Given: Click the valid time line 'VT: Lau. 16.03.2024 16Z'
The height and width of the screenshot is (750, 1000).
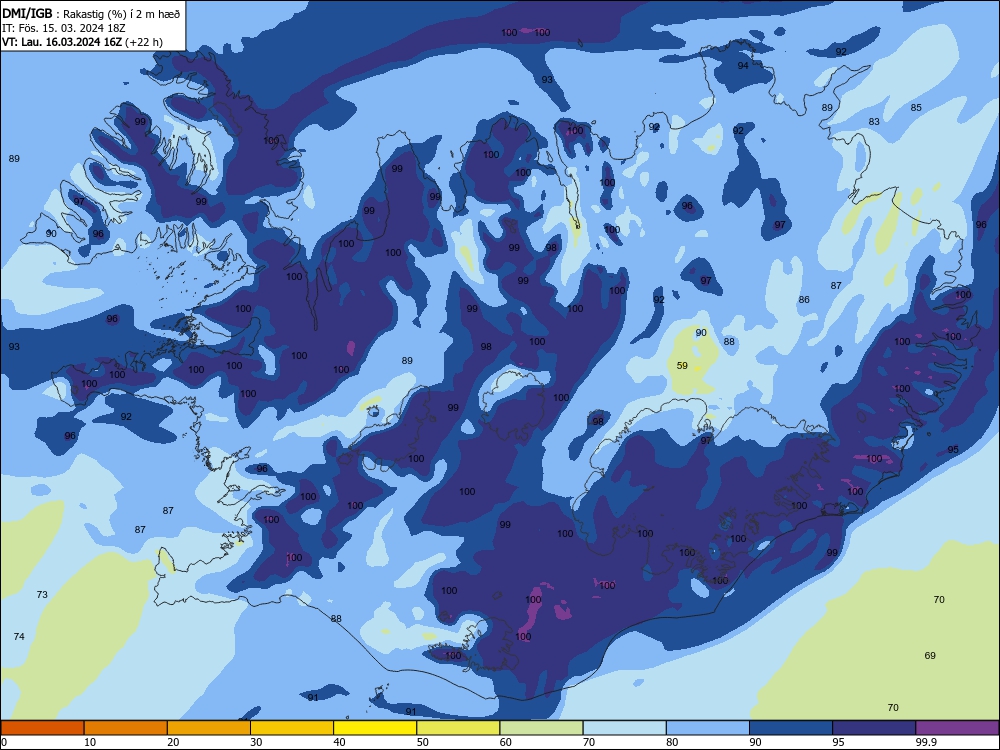Looking at the screenshot, I should pos(62,42).
